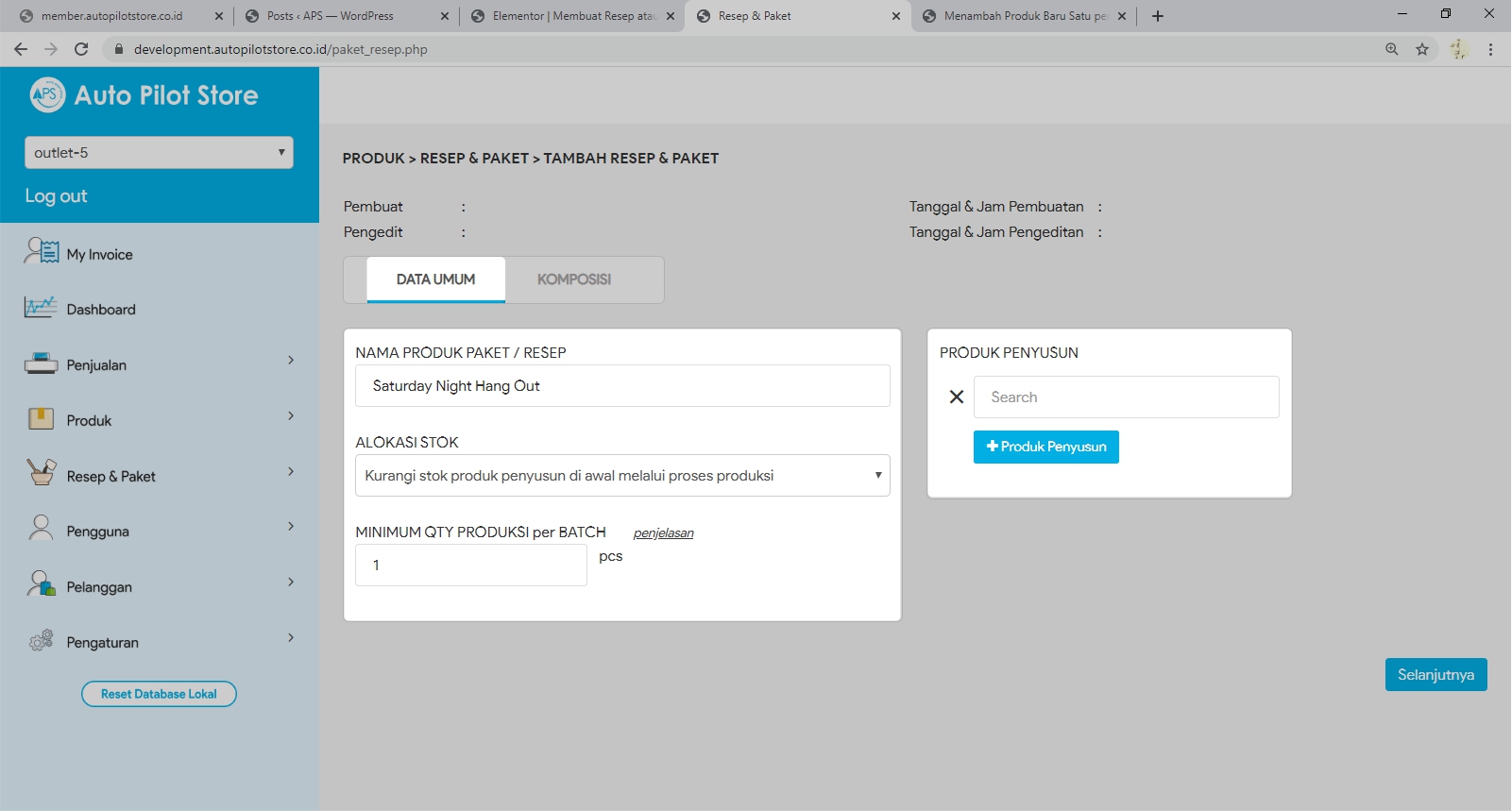Click the Produk Penyusun search field
The width and height of the screenshot is (1512, 811).
tap(1126, 397)
